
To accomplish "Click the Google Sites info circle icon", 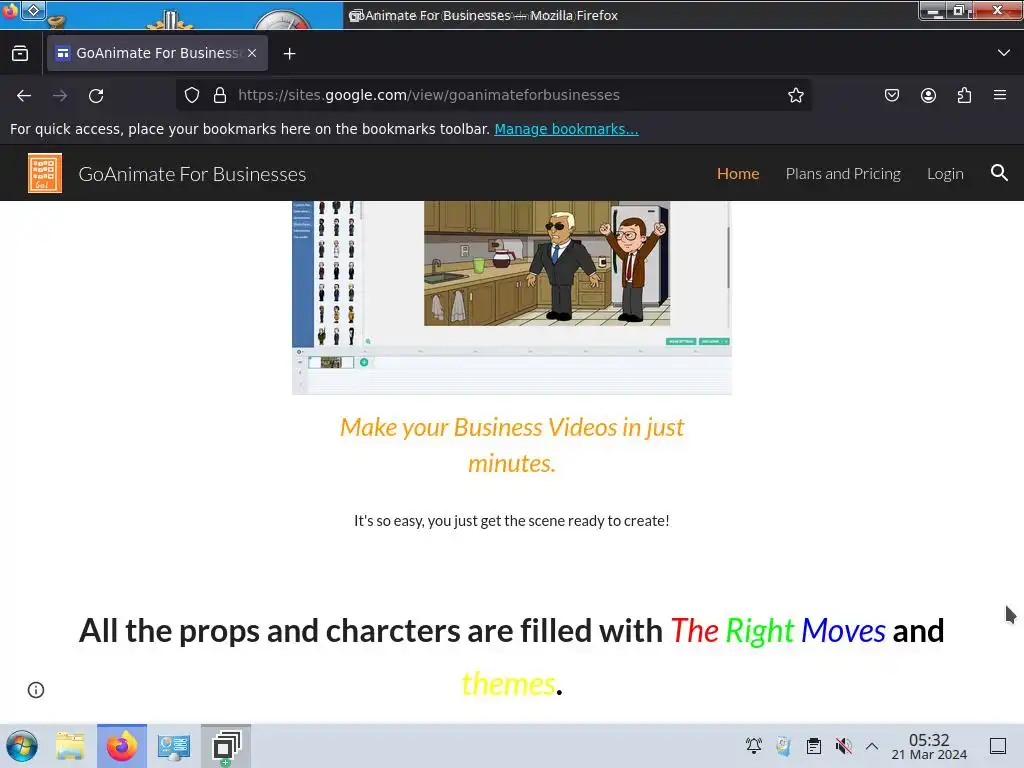I will pyautogui.click(x=36, y=690).
